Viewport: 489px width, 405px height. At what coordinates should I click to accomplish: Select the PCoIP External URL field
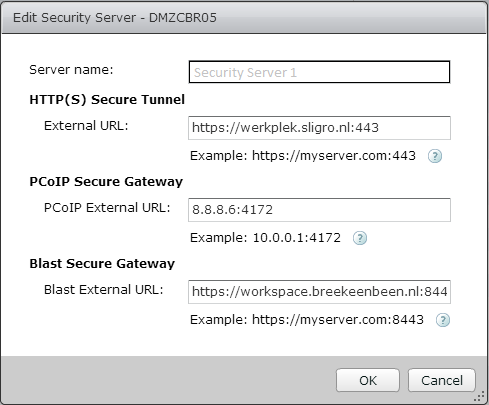pyautogui.click(x=319, y=210)
